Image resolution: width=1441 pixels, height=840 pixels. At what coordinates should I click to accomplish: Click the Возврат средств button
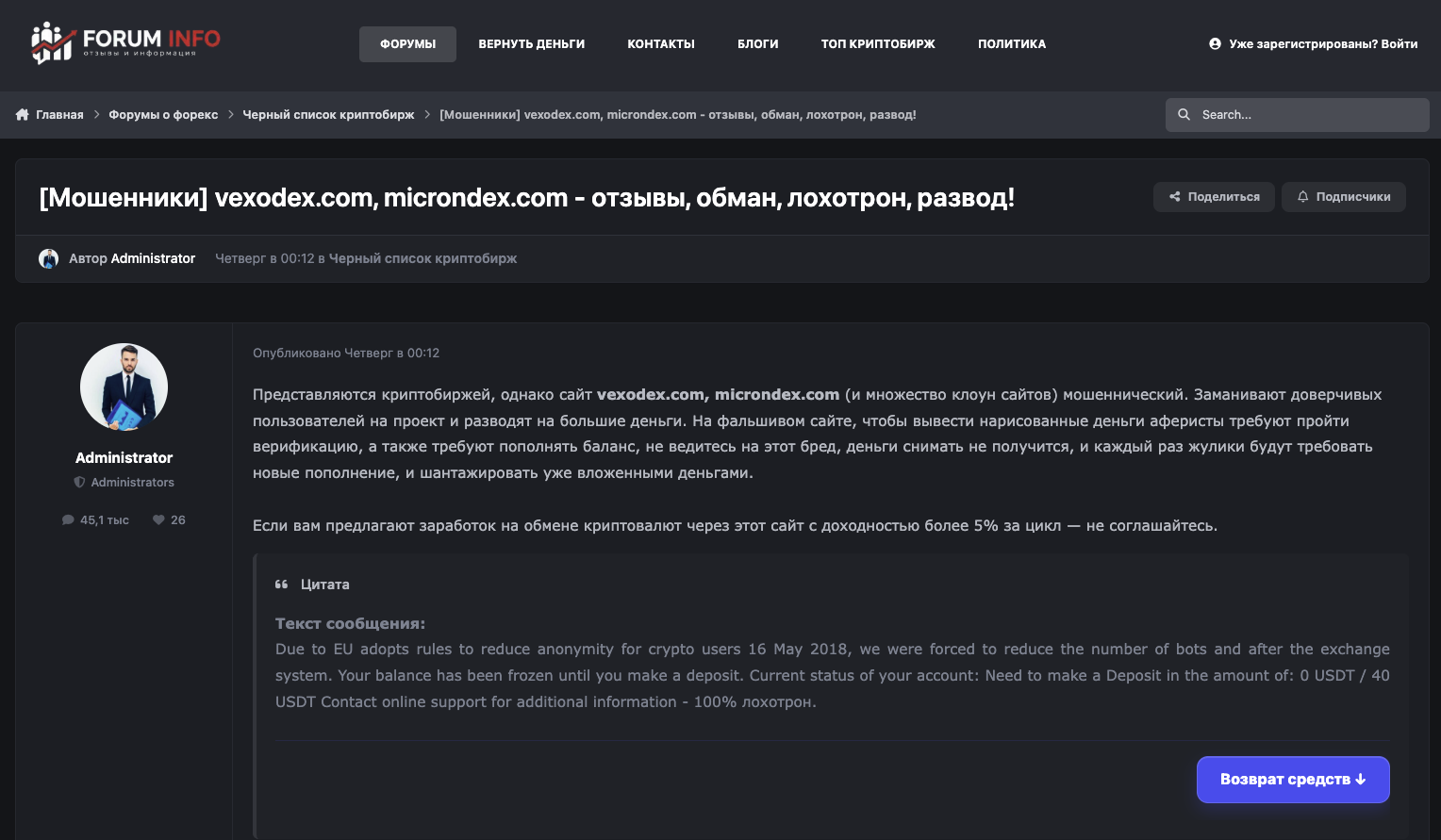1293,780
